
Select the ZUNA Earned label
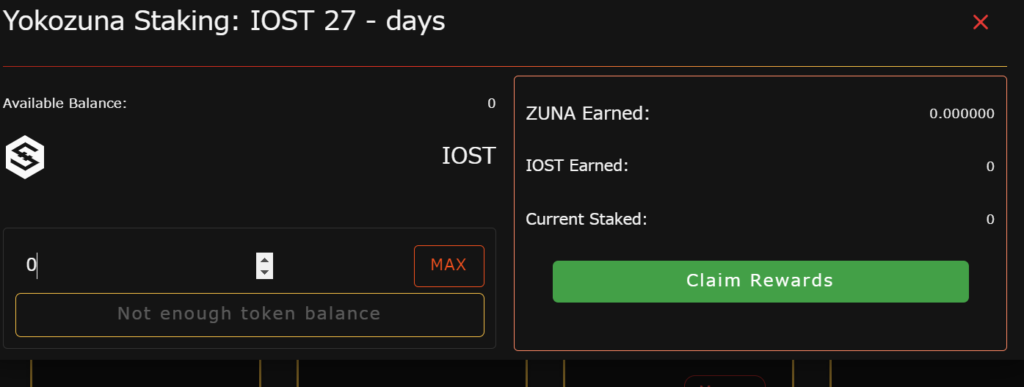pyautogui.click(x=588, y=114)
